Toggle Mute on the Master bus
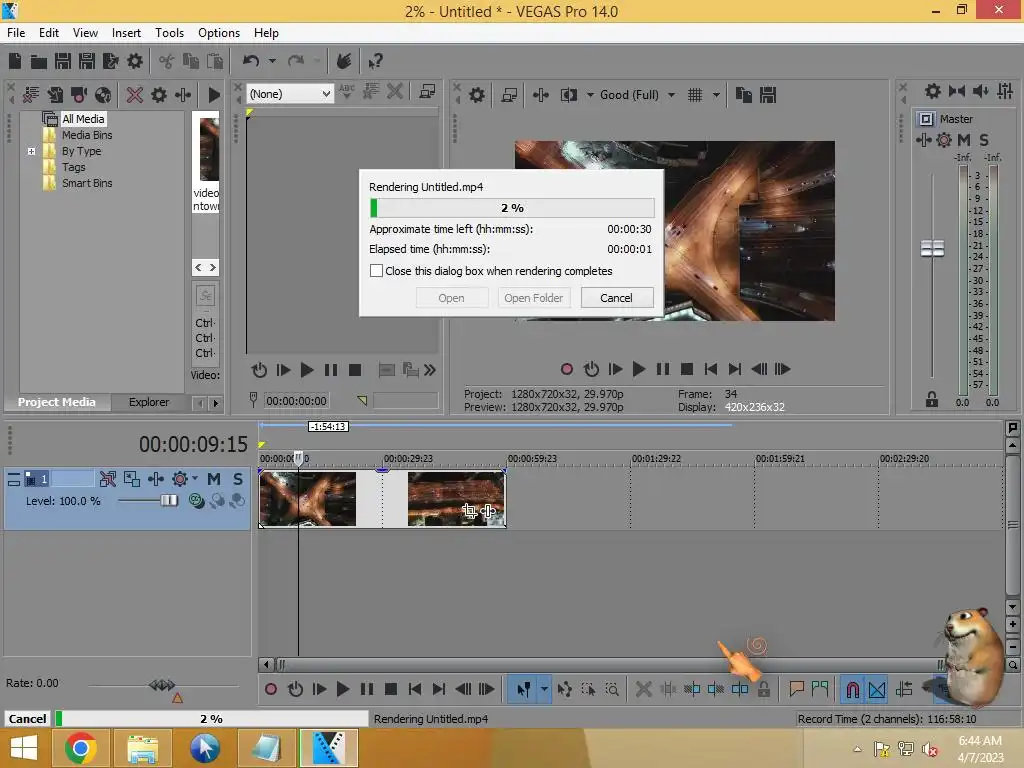This screenshot has width=1024, height=768. tap(964, 140)
